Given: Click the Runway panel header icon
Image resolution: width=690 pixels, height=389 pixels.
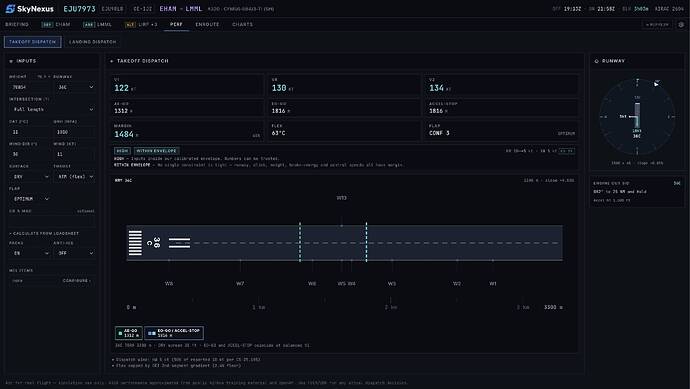Looking at the screenshot, I should [597, 61].
